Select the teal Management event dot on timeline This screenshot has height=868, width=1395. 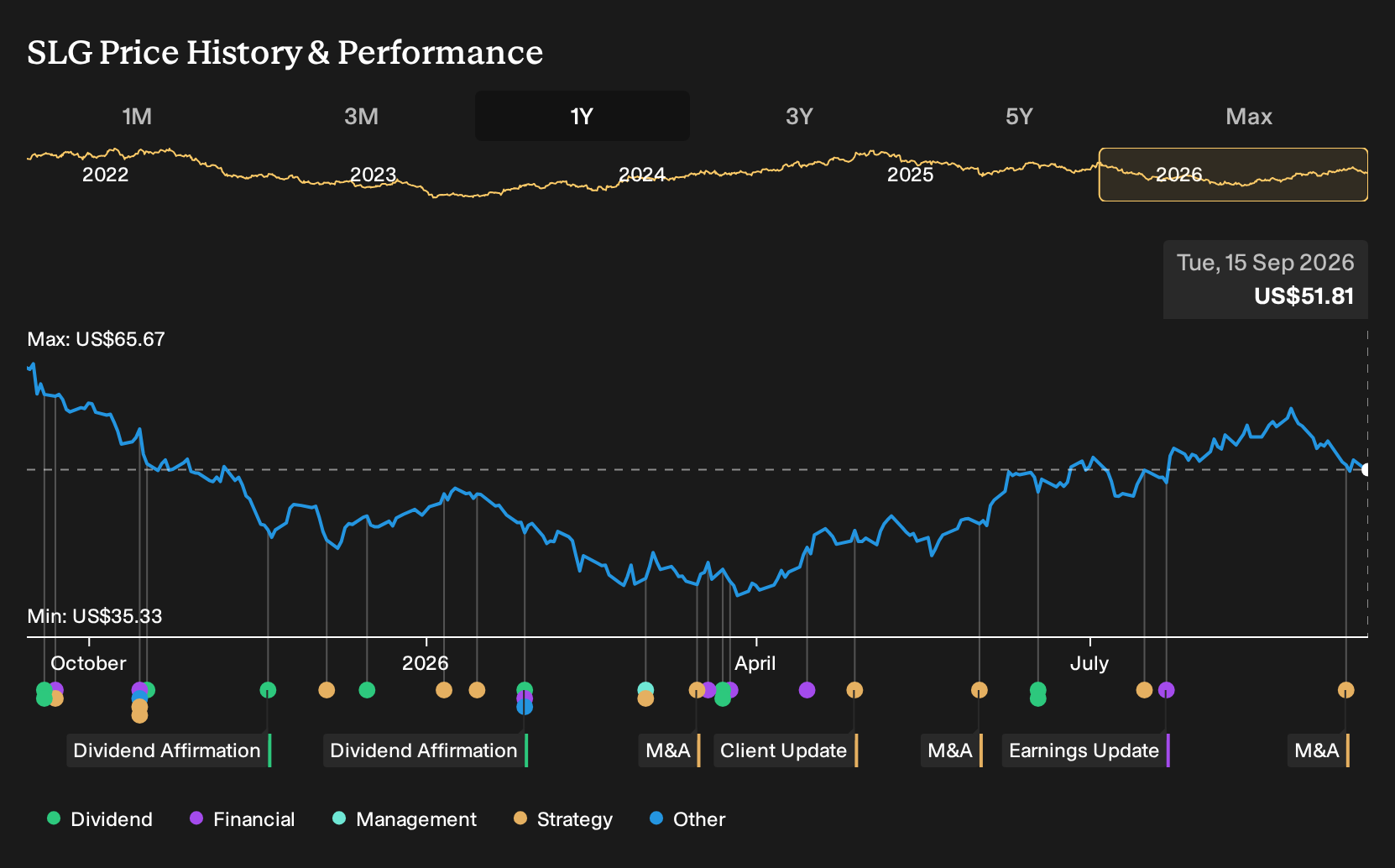pos(645,690)
